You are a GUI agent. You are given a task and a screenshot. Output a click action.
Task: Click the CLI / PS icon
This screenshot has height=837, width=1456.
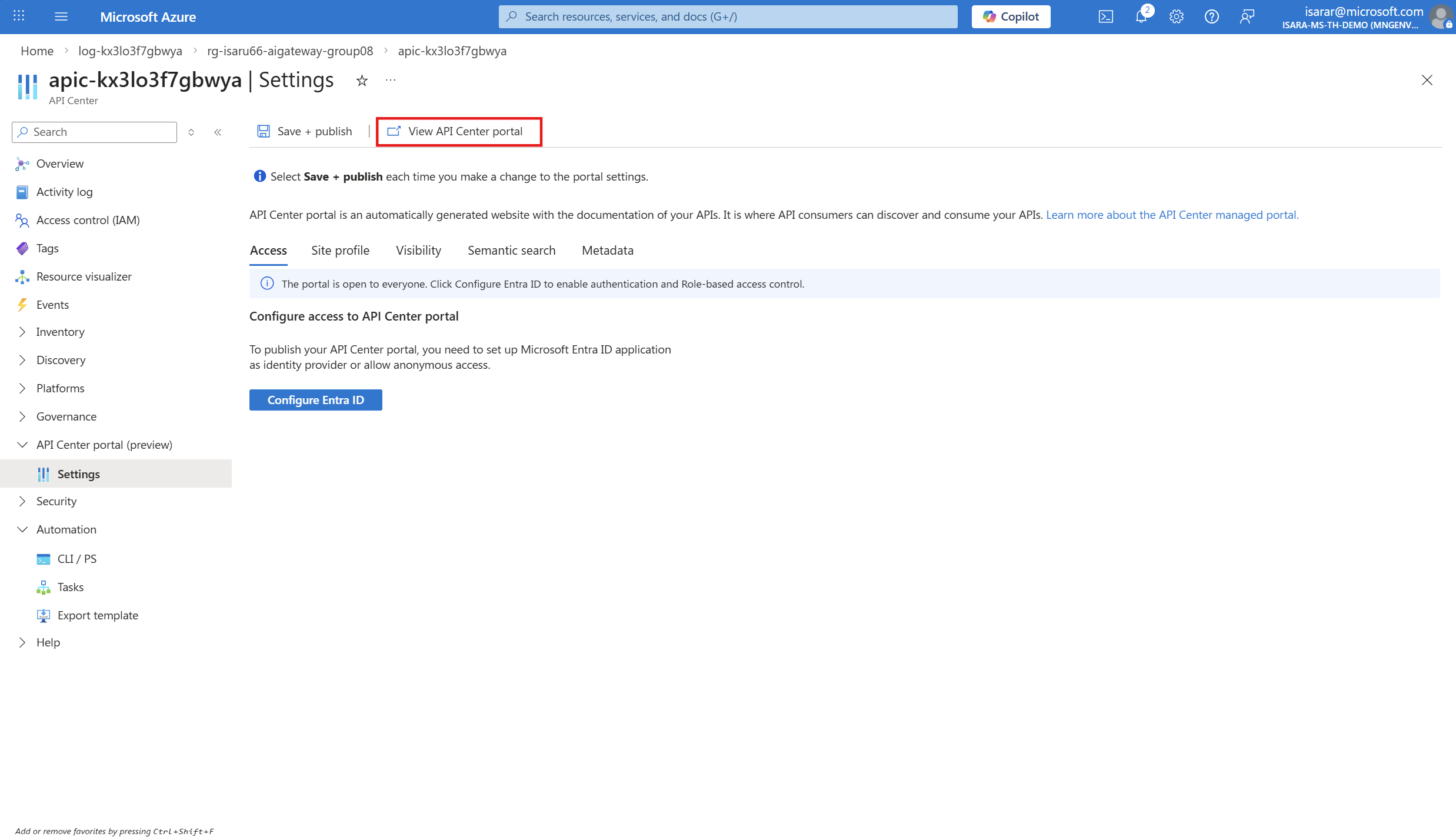[x=44, y=559]
